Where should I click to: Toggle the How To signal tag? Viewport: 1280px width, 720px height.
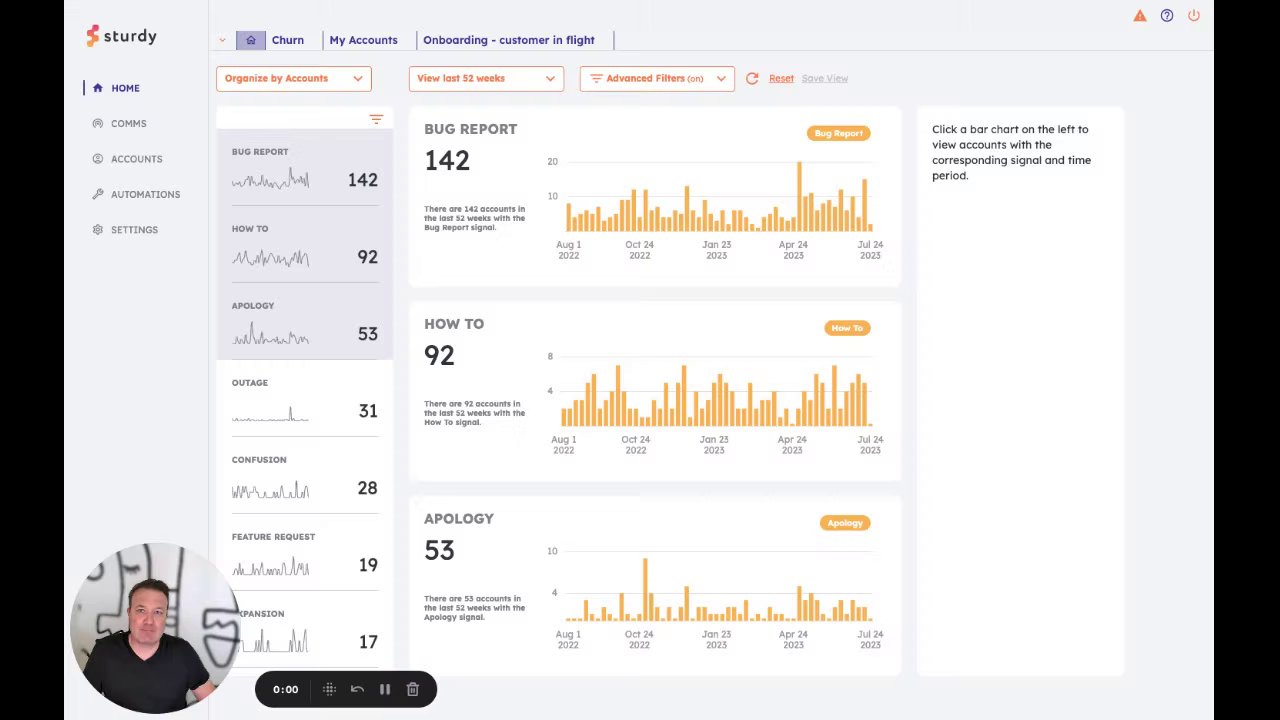click(846, 328)
